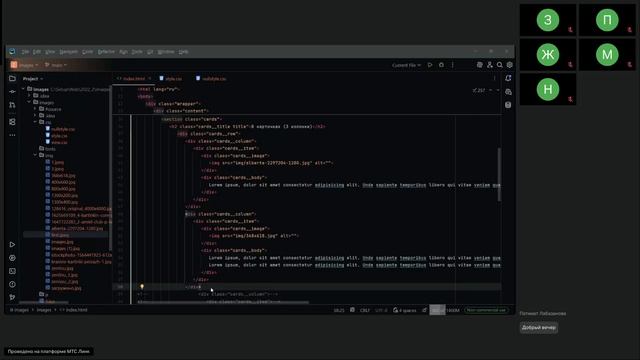Viewport: 640px width, 360px height.
Task: Click the read-only lock icon in status bar
Action: tap(424, 310)
